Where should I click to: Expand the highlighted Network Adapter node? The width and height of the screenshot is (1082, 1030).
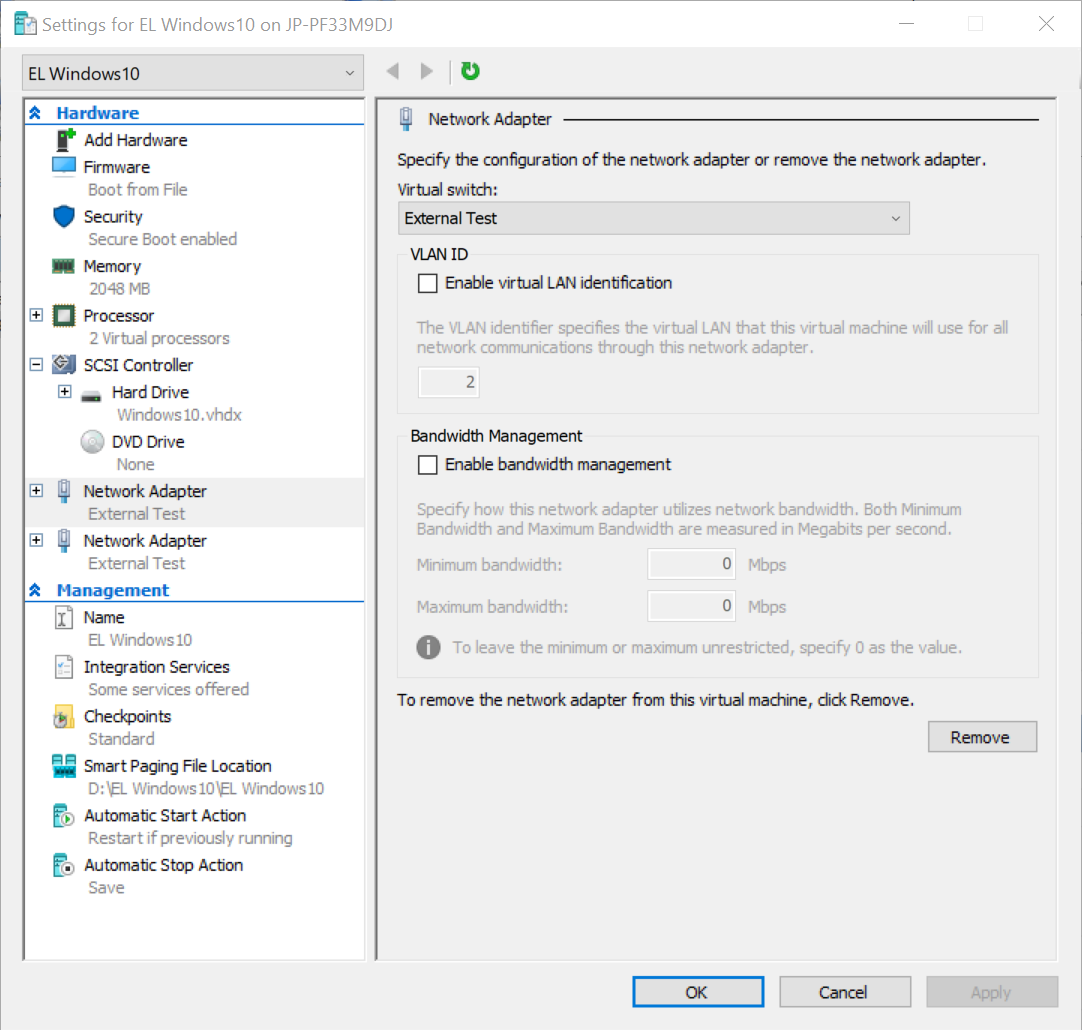tap(37, 491)
